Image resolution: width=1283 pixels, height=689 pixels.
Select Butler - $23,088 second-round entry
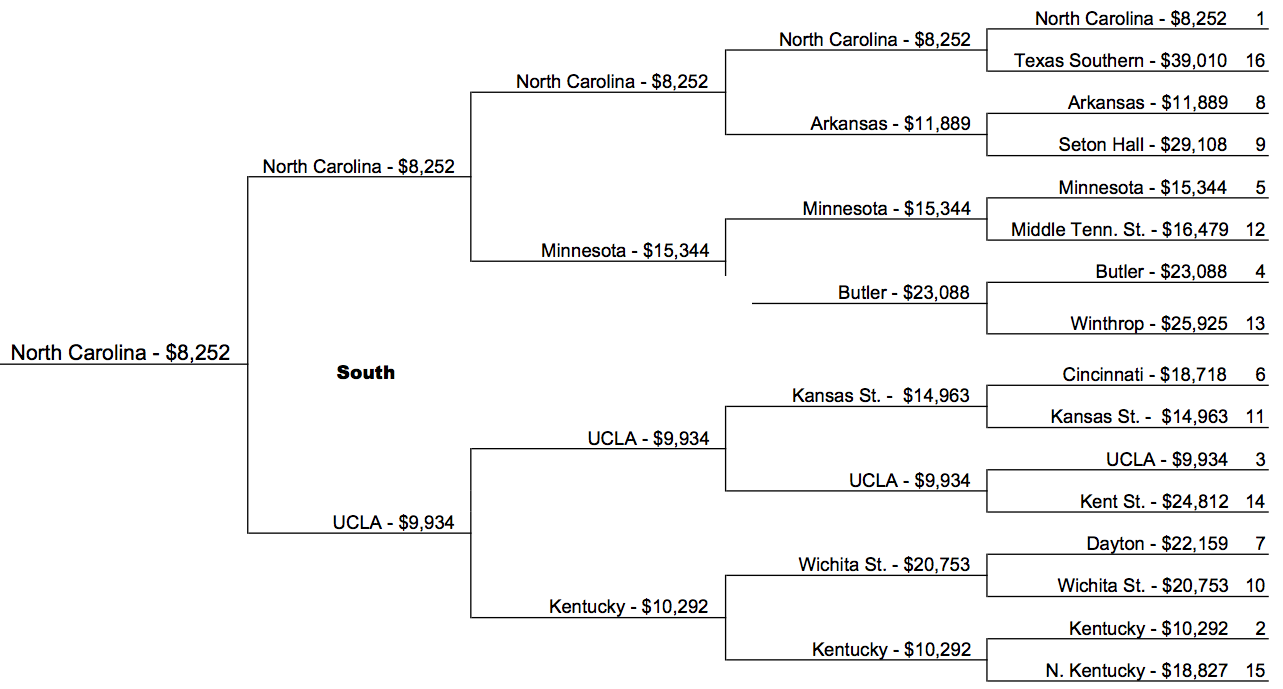904,293
